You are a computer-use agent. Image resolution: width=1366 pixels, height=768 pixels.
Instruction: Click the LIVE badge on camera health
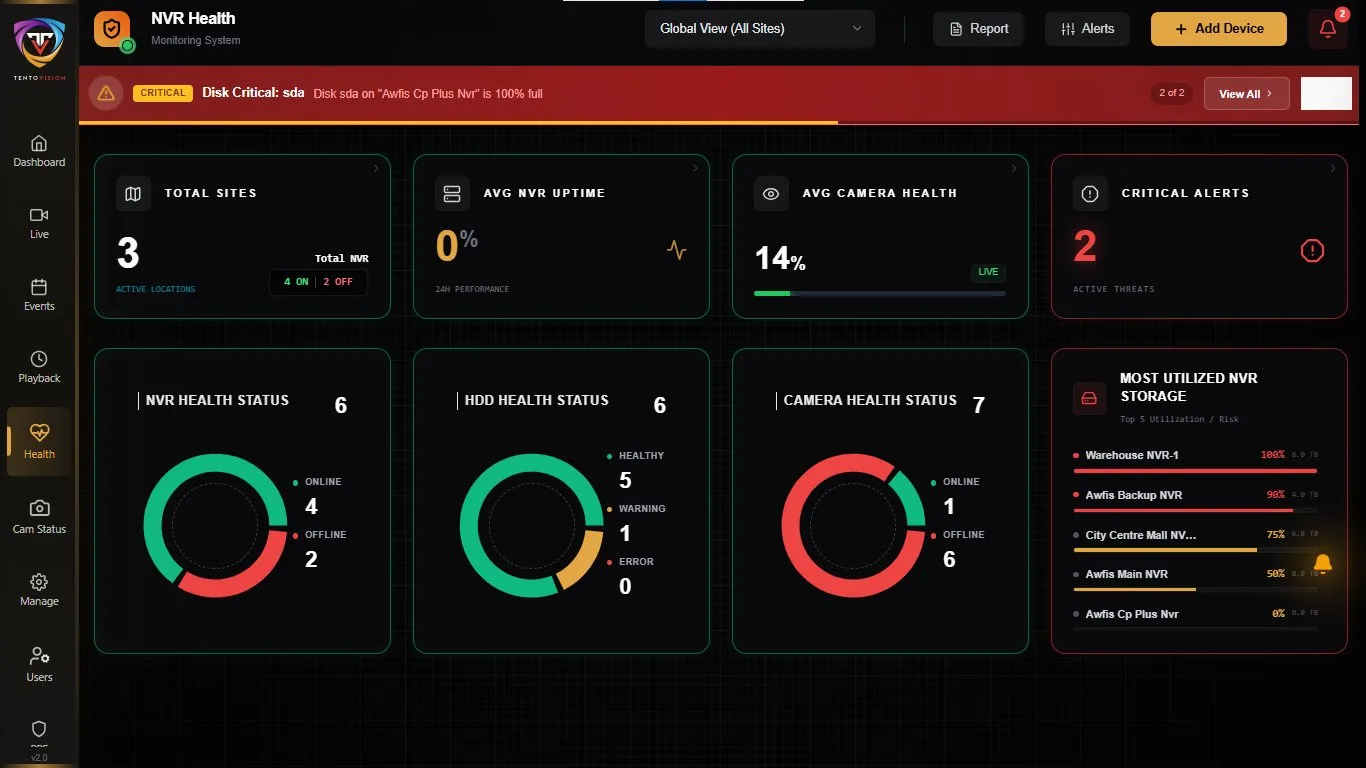point(988,272)
